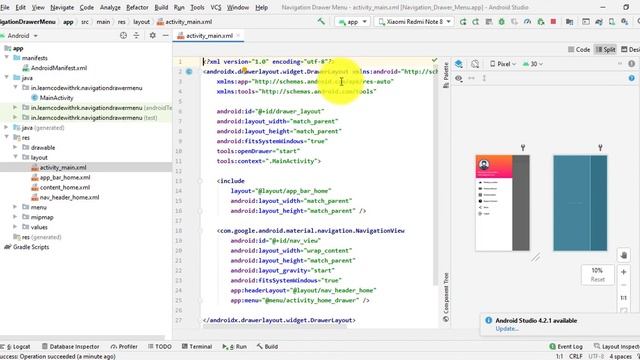Click the Orientation for Preview icon
This screenshot has width=640, height=360.
click(475, 64)
